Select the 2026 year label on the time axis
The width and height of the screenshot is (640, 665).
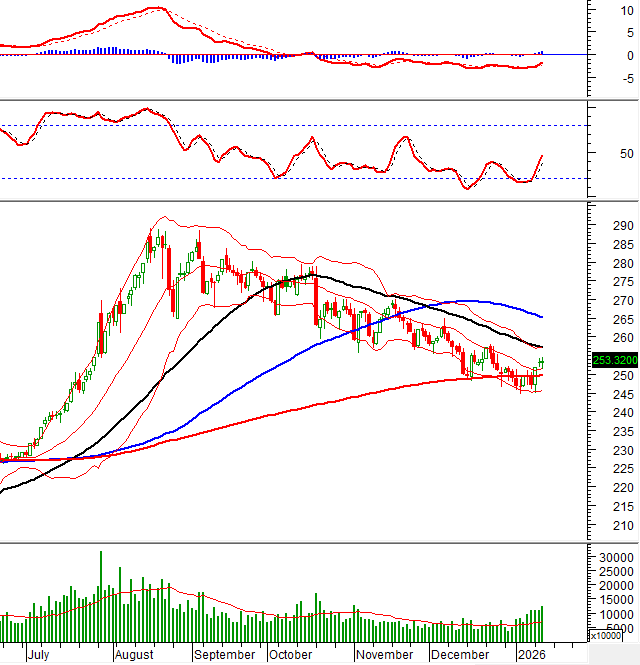(x=530, y=655)
